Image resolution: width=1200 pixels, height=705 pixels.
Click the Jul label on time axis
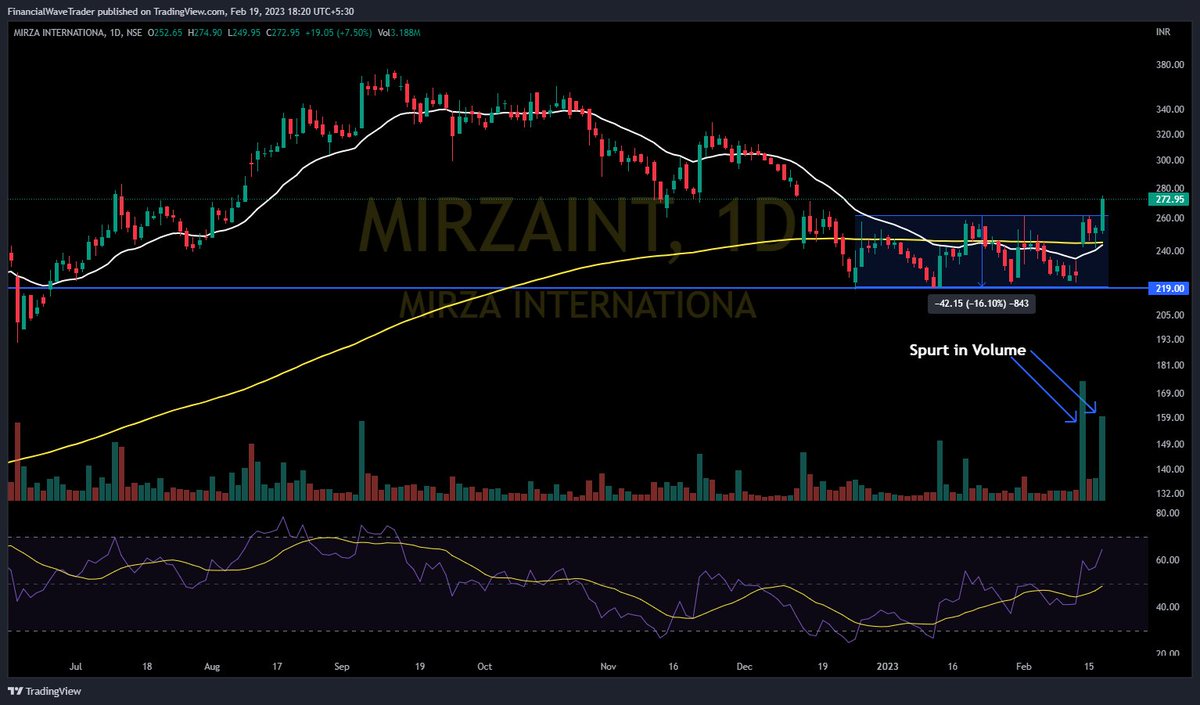76,664
